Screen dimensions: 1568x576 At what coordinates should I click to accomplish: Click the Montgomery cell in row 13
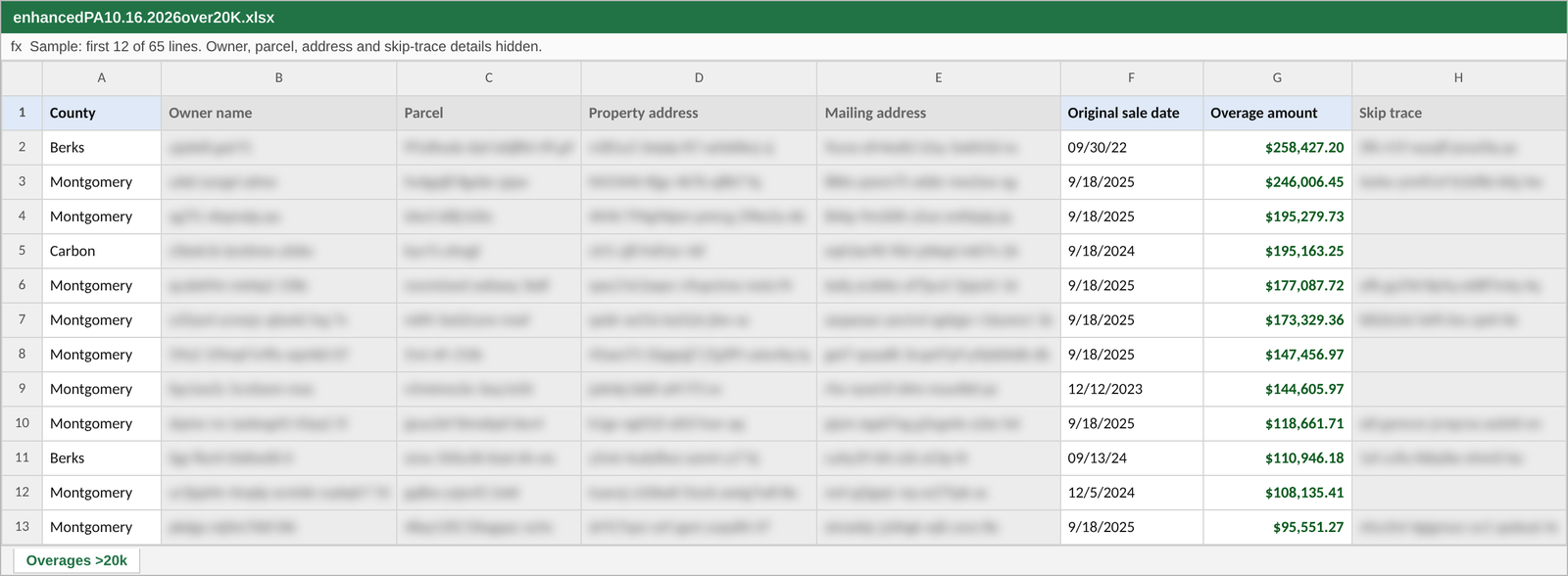(x=101, y=527)
